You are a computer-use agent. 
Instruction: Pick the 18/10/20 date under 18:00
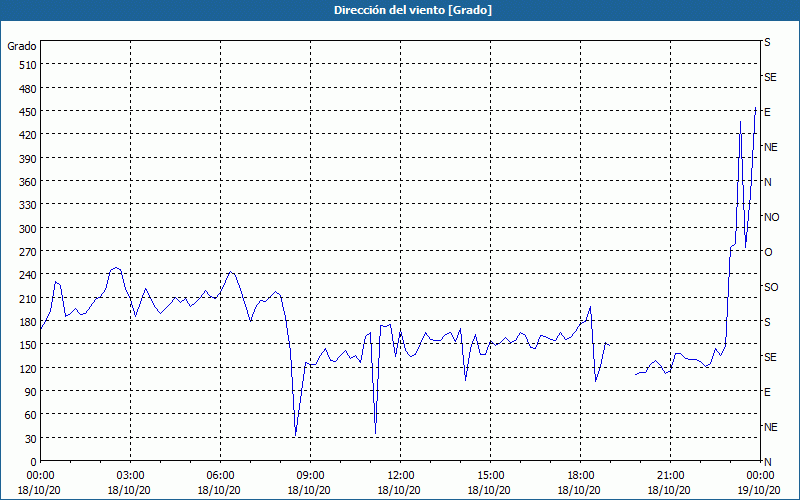(580, 490)
